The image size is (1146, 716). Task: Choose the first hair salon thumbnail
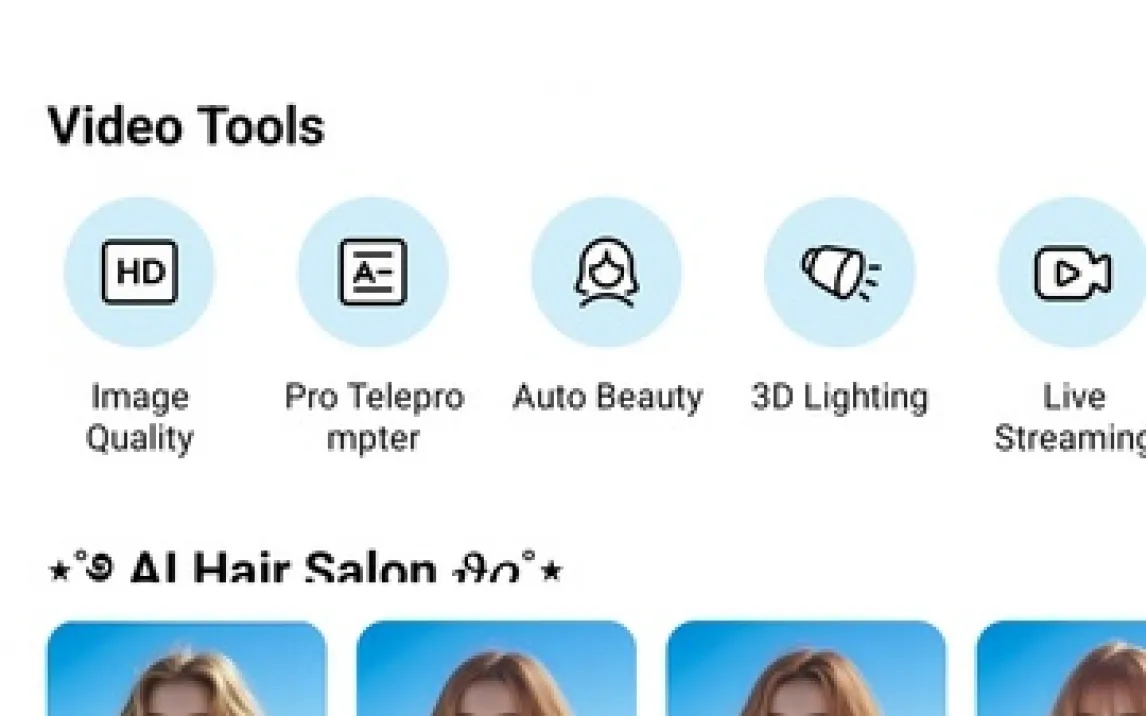tap(187, 669)
